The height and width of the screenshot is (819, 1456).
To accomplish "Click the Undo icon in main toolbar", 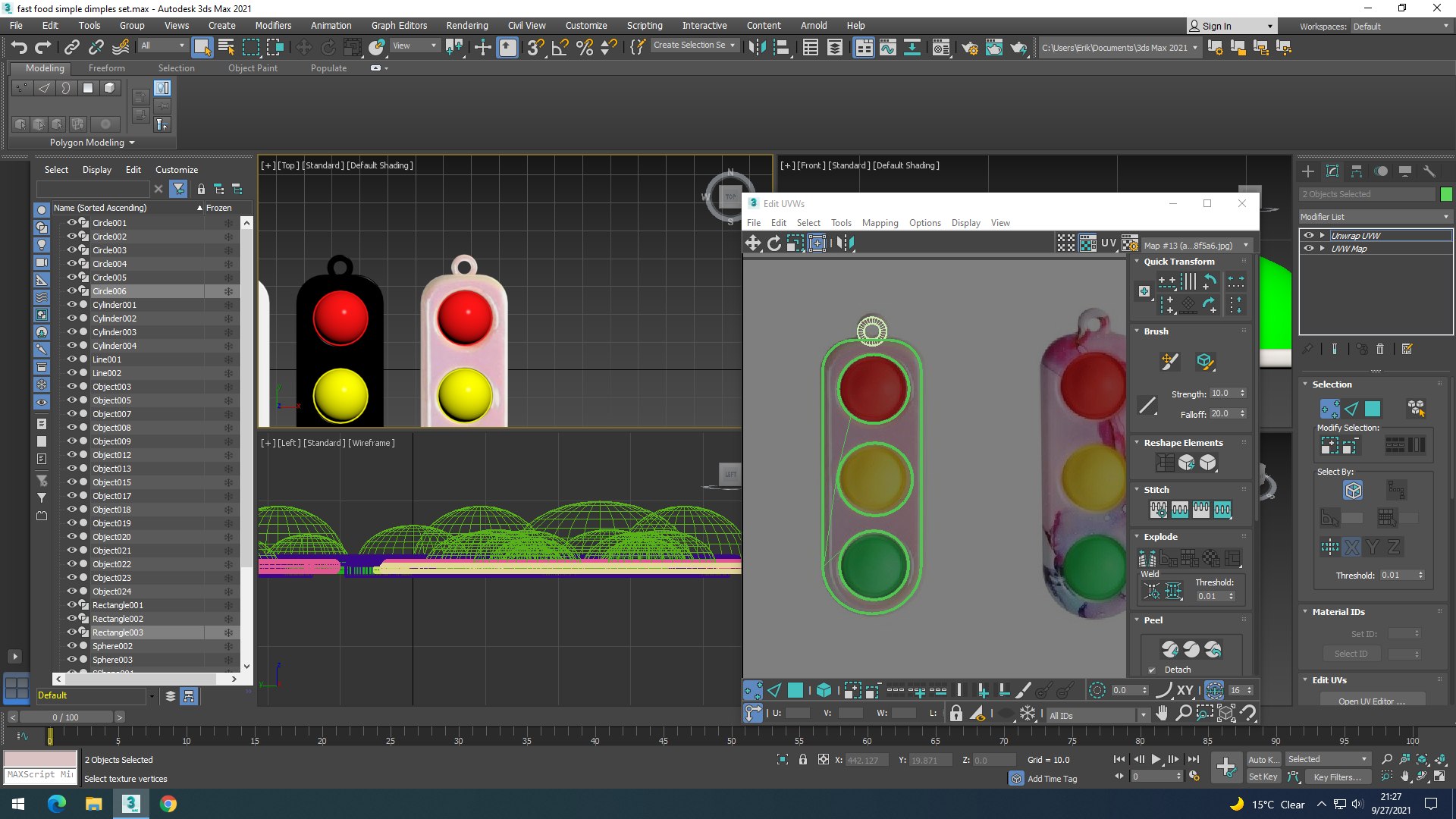I will pos(19,48).
